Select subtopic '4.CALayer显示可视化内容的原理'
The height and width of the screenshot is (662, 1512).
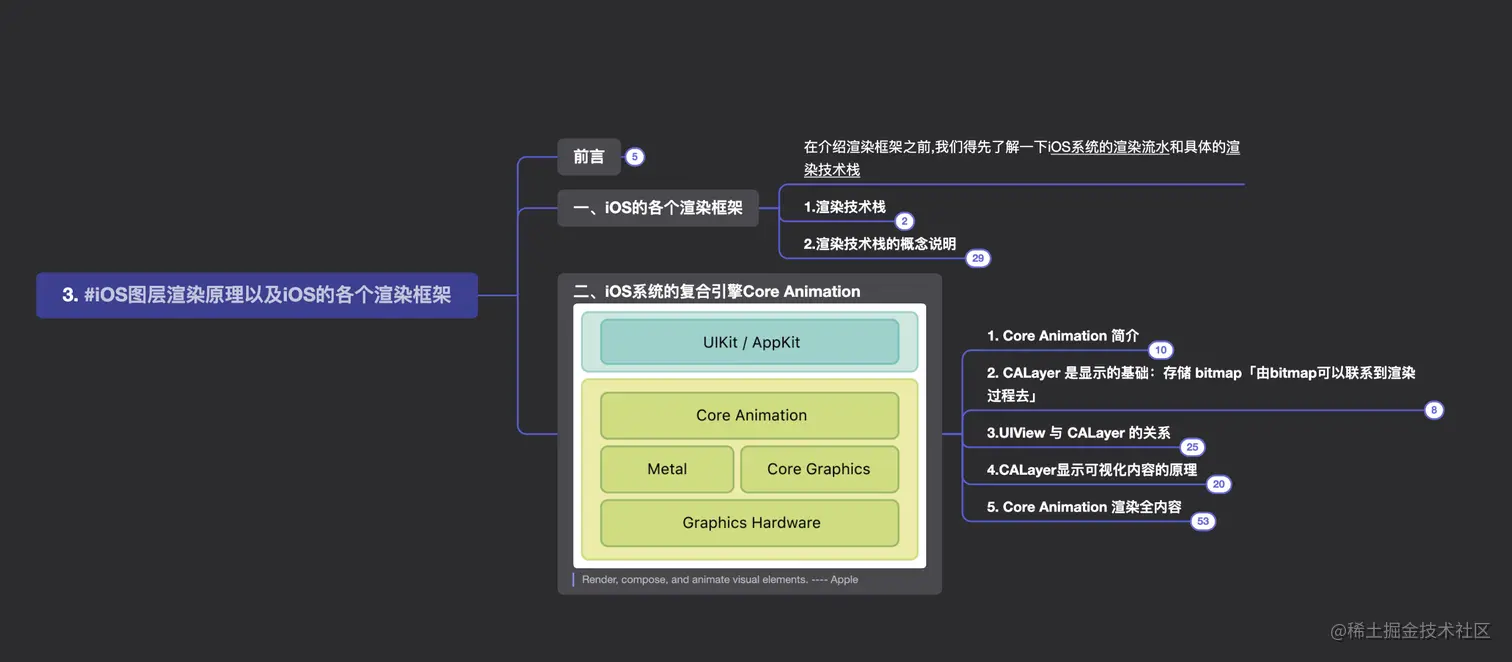click(x=1092, y=469)
